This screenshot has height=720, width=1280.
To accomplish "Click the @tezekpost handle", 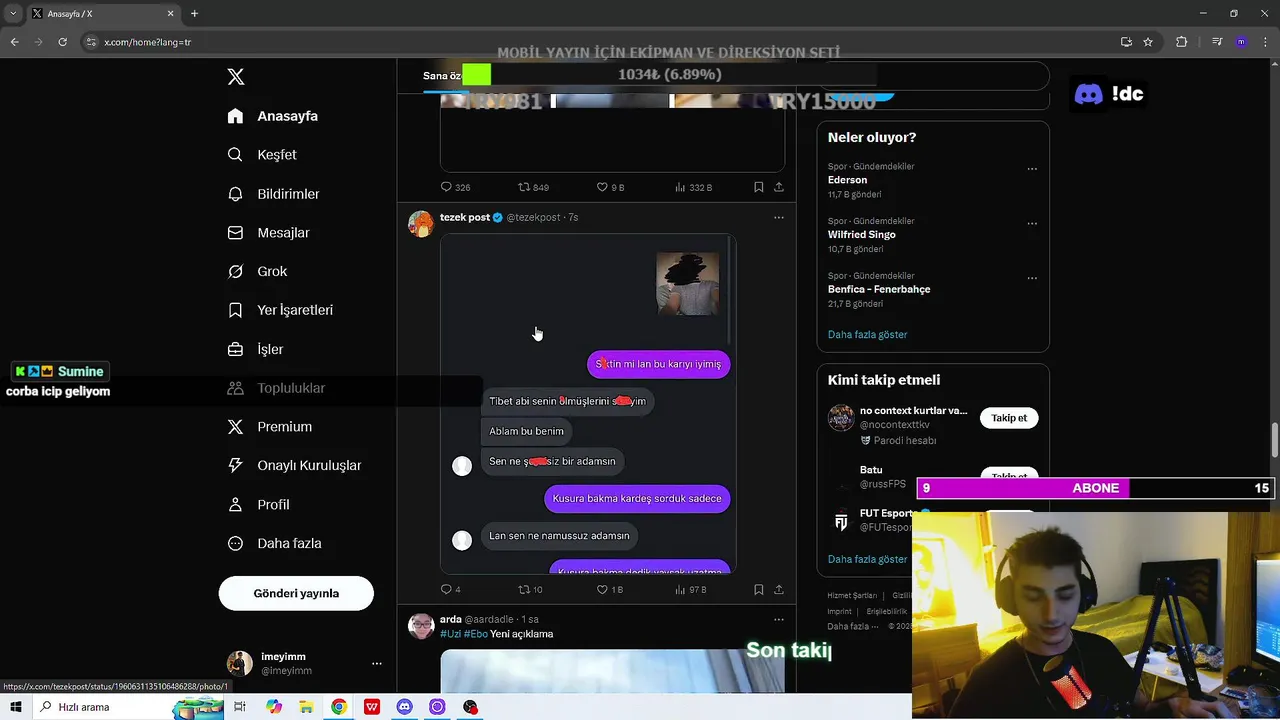I will point(533,217).
